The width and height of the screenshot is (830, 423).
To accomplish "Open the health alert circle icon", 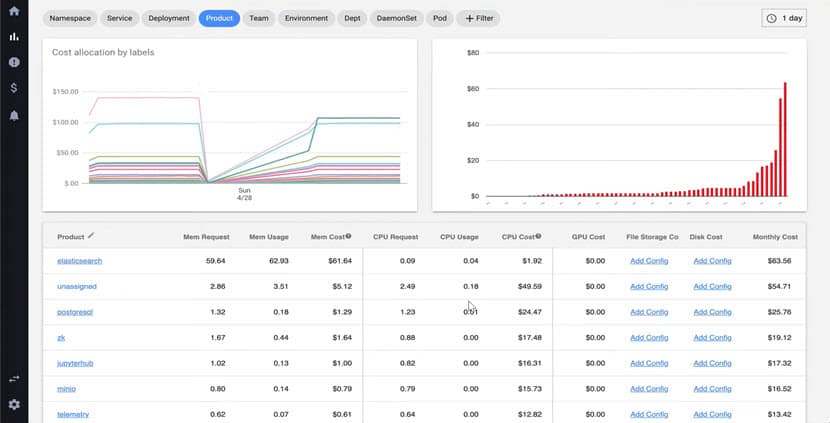I will pyautogui.click(x=14, y=62).
